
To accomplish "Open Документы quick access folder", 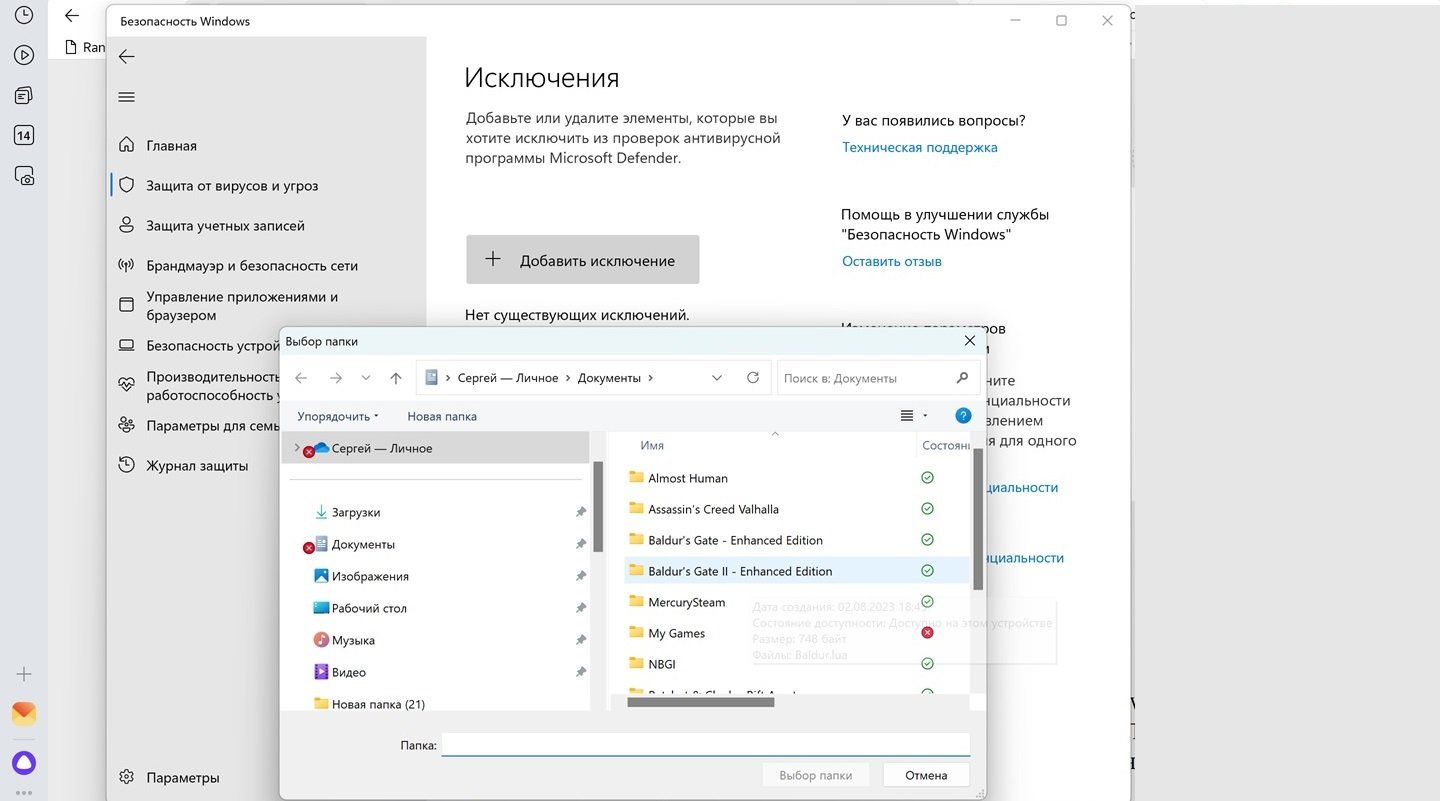I will pos(363,544).
